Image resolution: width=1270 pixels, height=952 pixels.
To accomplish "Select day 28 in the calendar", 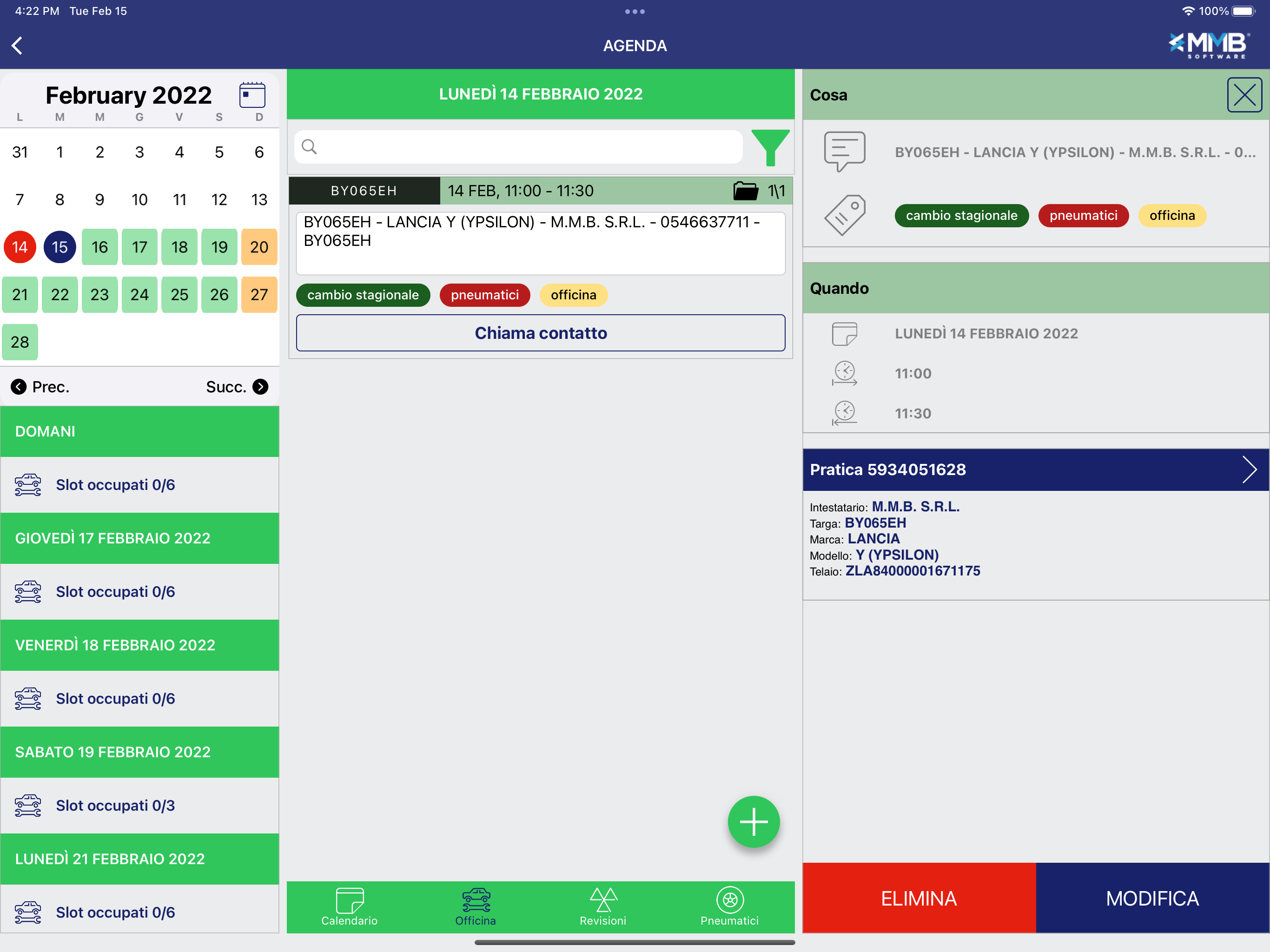I will tap(20, 342).
